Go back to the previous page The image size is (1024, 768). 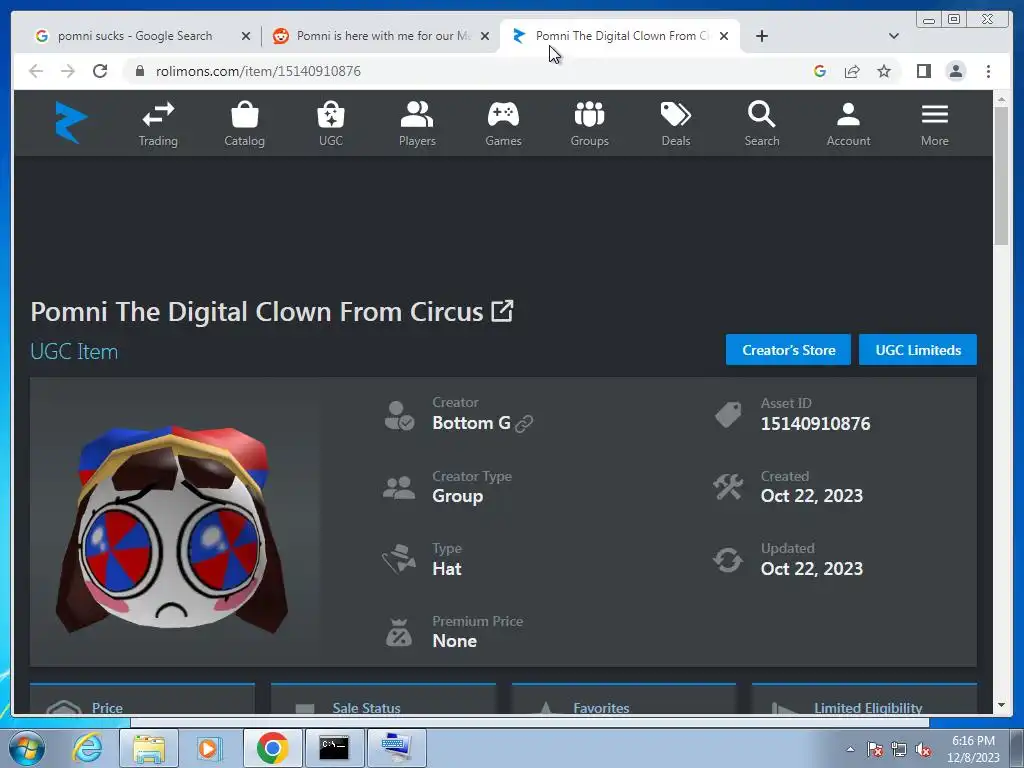tap(36, 71)
